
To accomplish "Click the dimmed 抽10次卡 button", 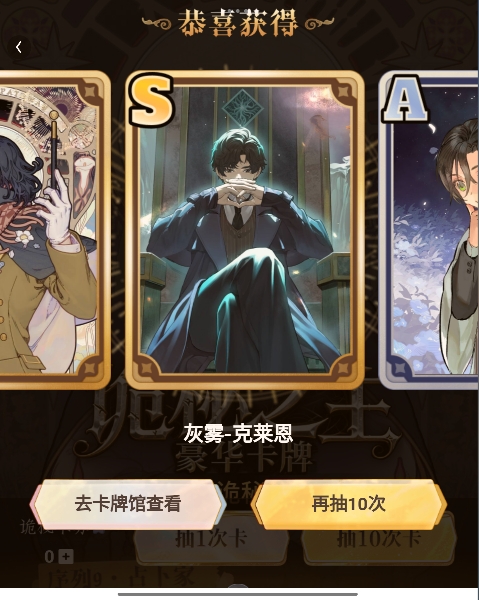I will click(379, 539).
